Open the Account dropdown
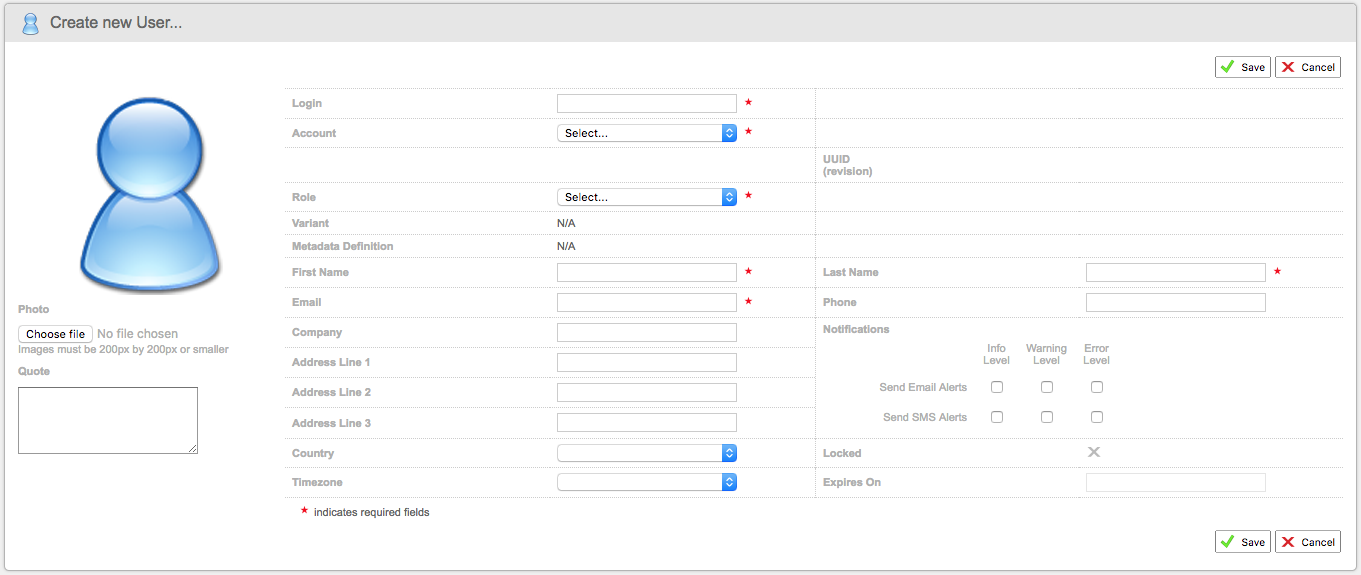 tap(646, 133)
